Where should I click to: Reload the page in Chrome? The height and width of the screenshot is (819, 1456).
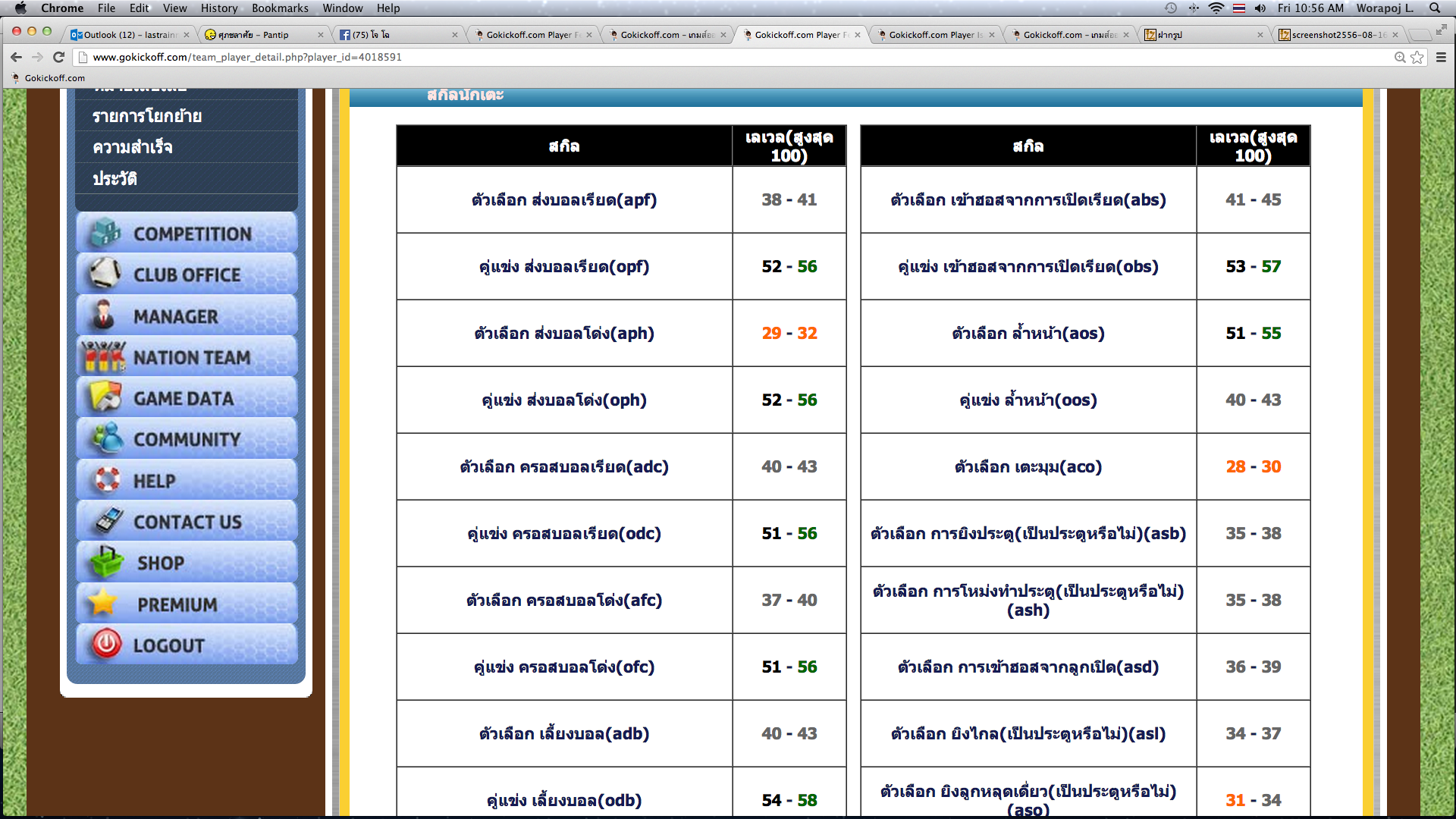point(58,57)
